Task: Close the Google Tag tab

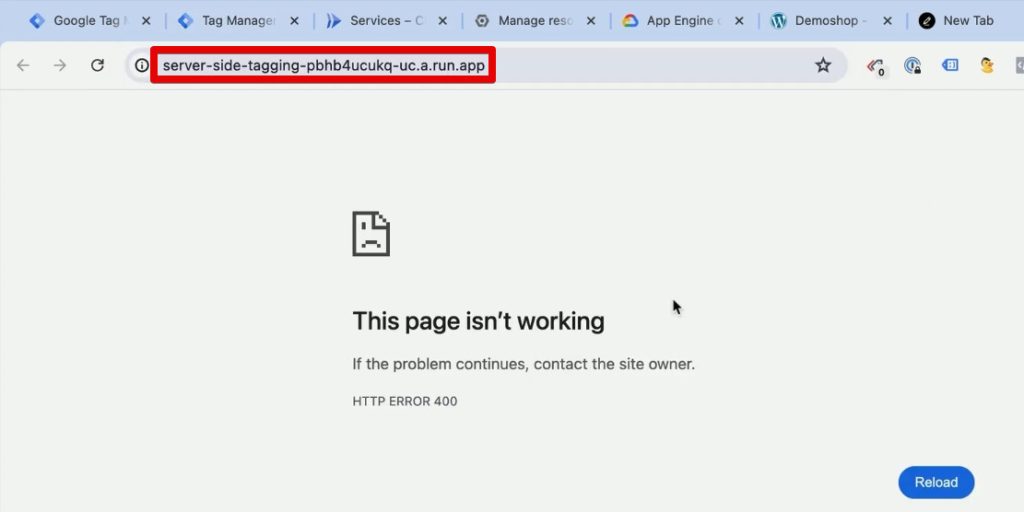Action: [146, 21]
